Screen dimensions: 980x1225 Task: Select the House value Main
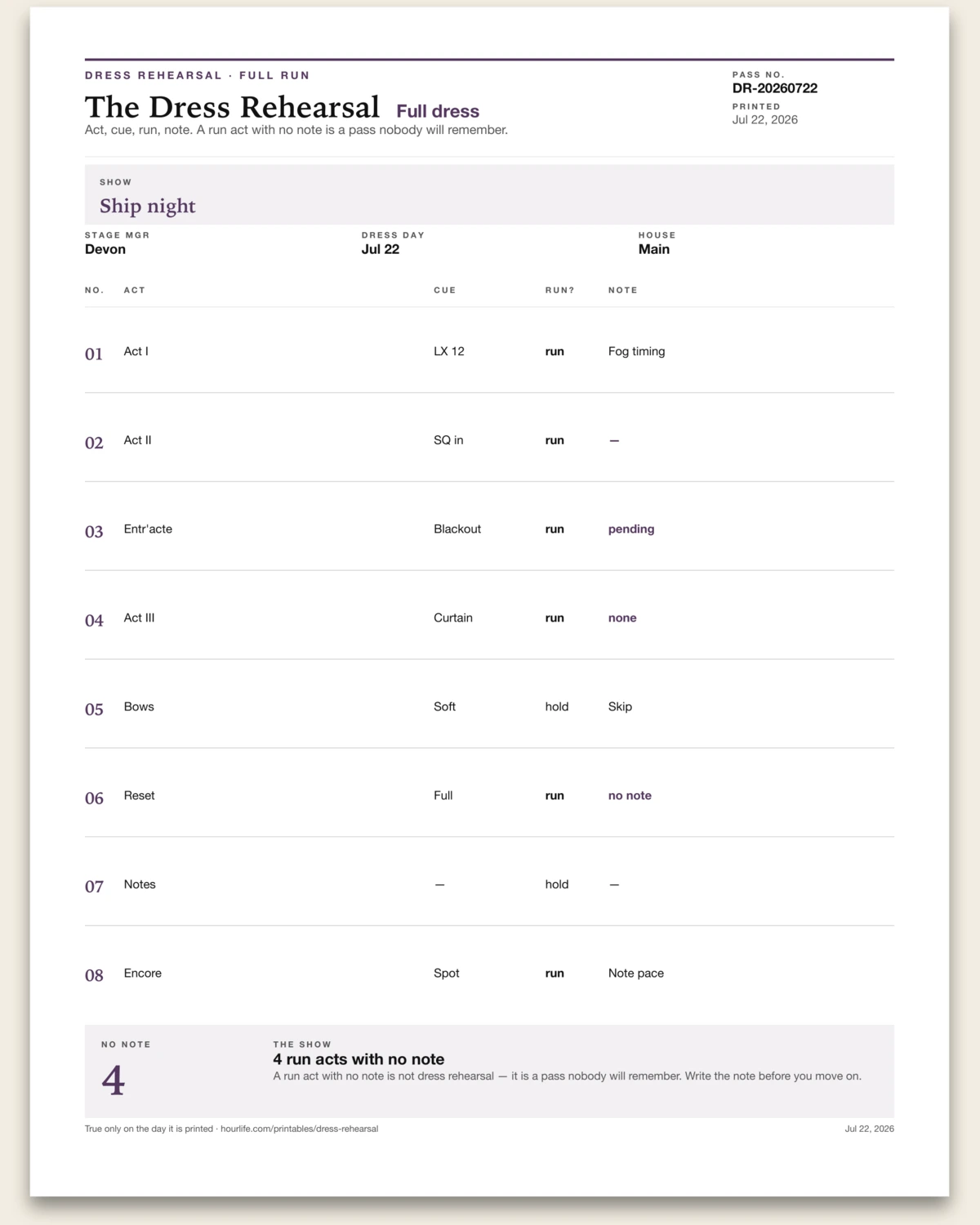[x=653, y=249]
